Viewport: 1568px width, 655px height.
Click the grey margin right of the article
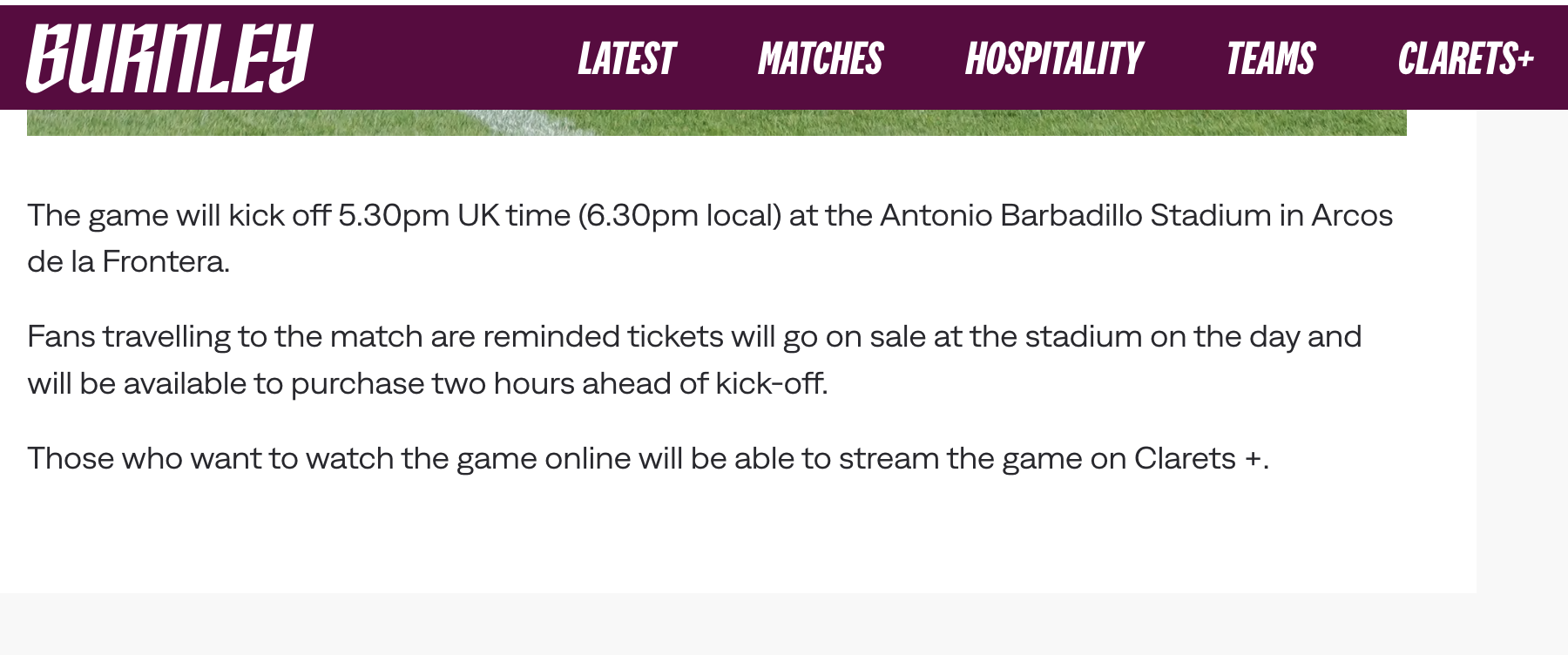1522,348
